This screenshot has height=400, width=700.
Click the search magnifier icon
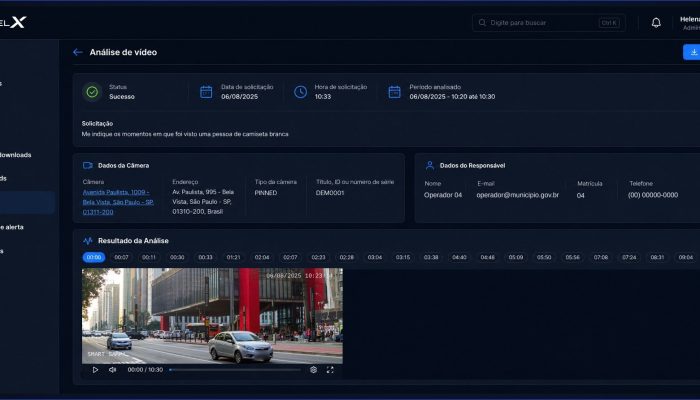[x=482, y=22]
